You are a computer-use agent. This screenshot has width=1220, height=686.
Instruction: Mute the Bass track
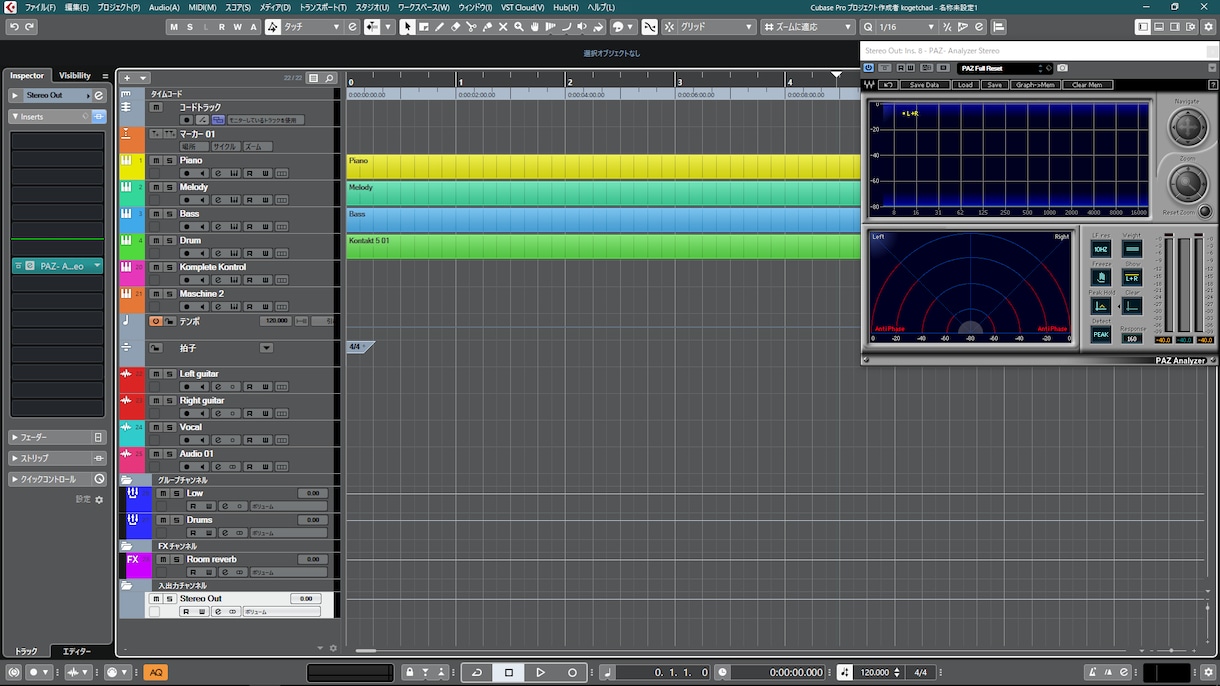pos(156,214)
